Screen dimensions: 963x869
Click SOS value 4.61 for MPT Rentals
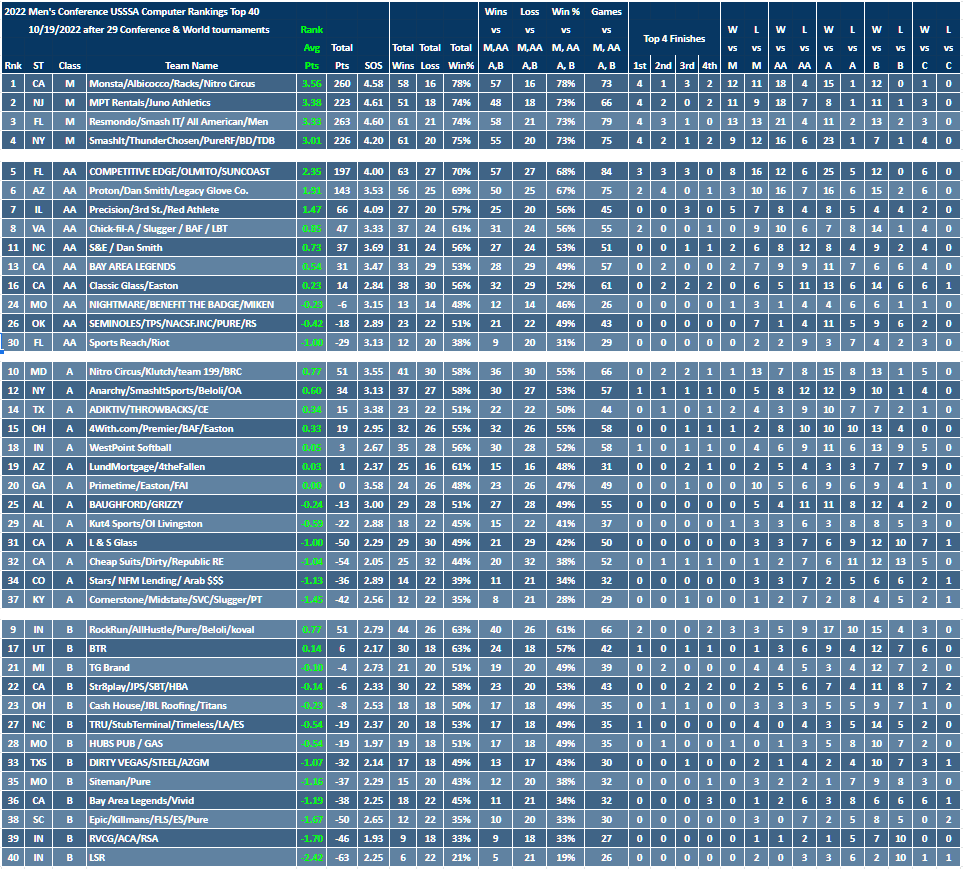[373, 103]
